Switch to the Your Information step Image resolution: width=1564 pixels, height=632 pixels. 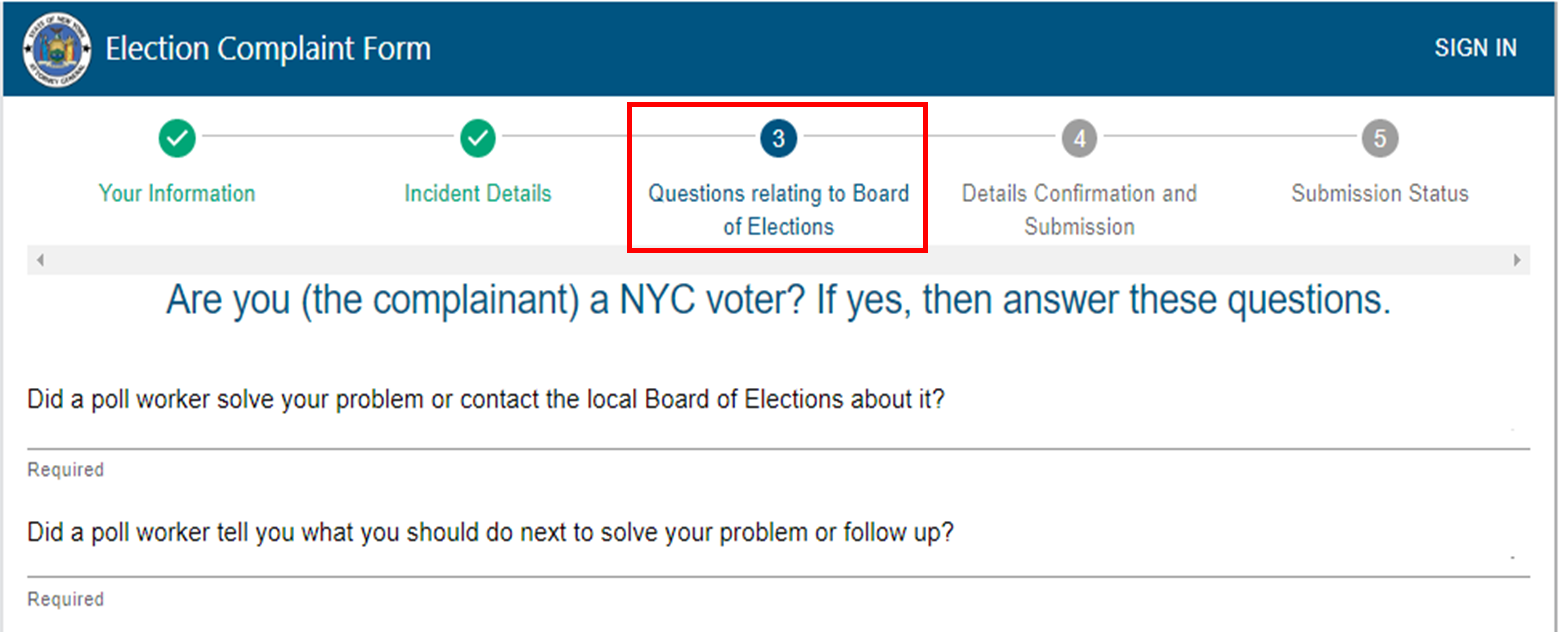[x=177, y=193]
